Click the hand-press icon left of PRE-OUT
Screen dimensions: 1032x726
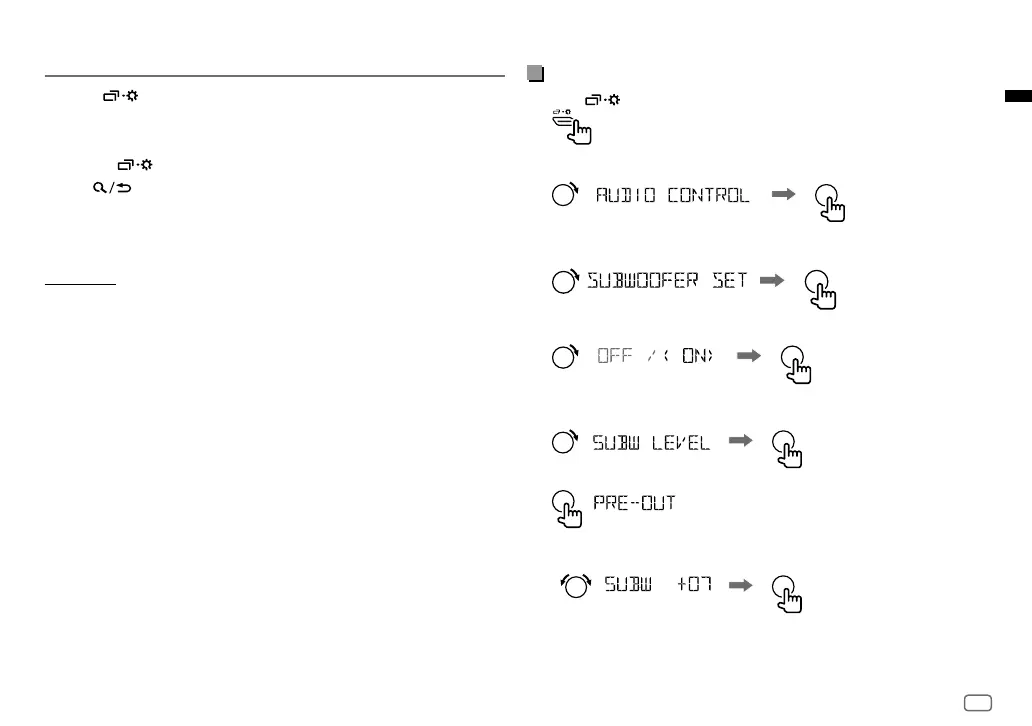[567, 509]
